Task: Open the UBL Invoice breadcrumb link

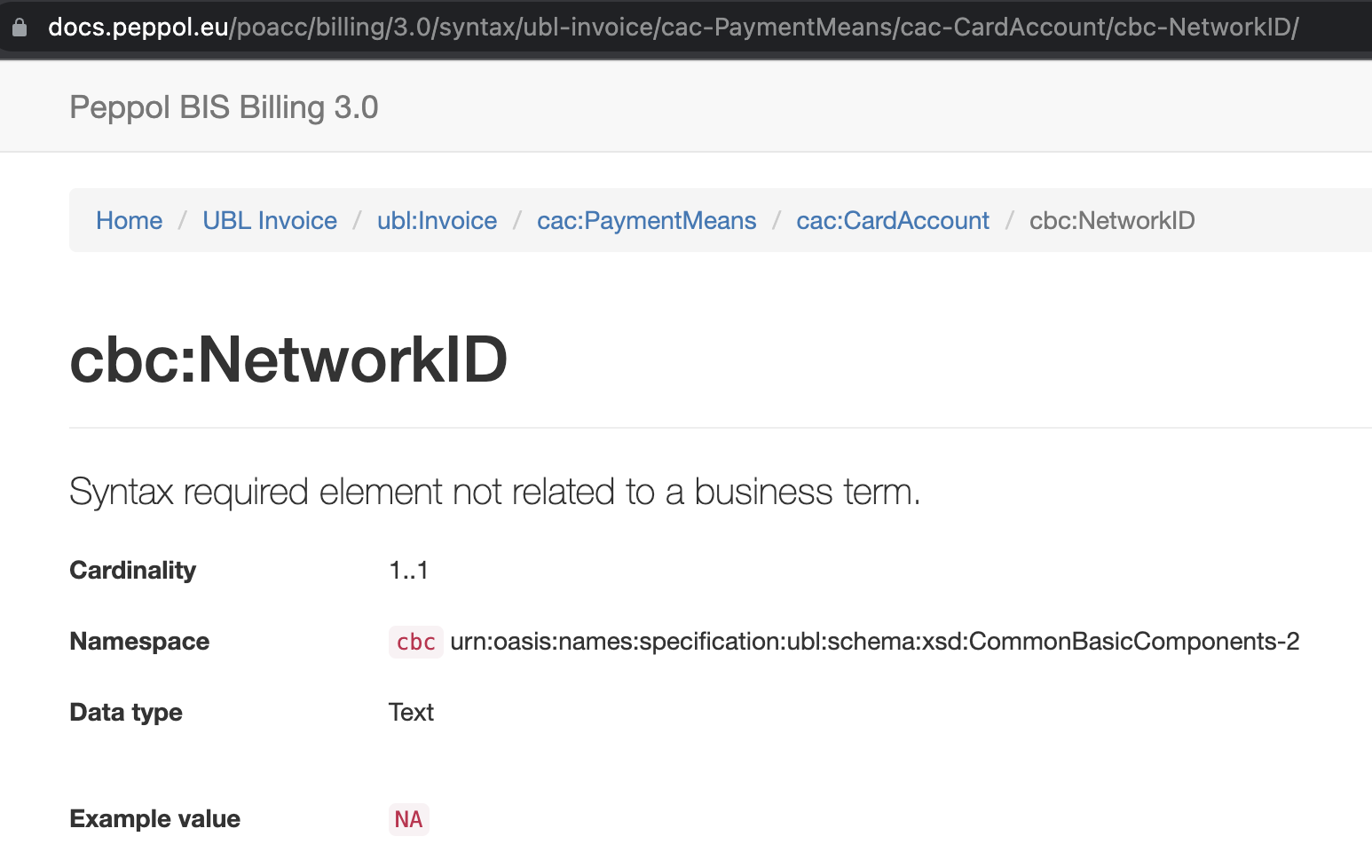Action: coord(270,220)
